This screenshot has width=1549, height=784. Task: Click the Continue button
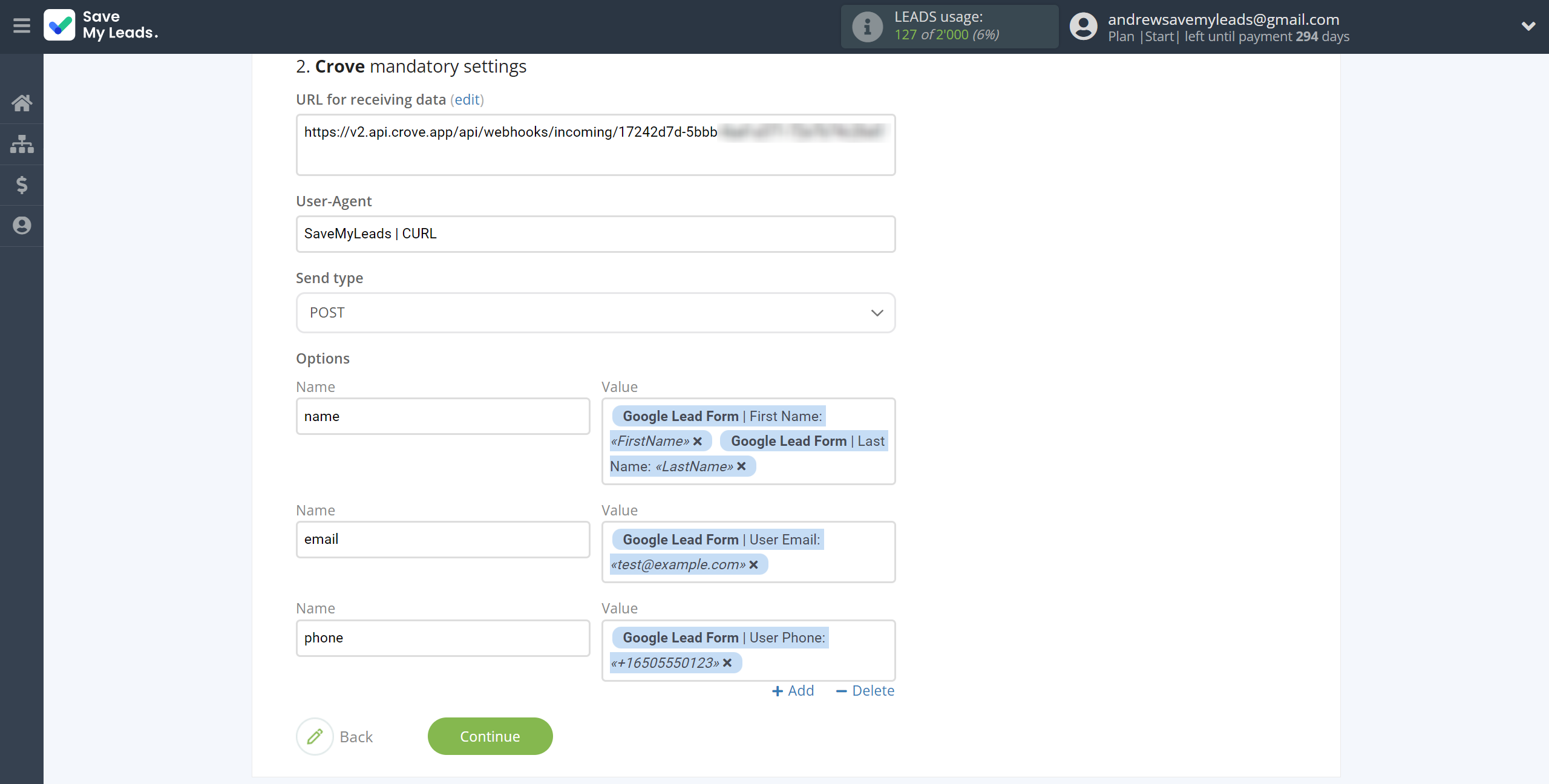[490, 736]
